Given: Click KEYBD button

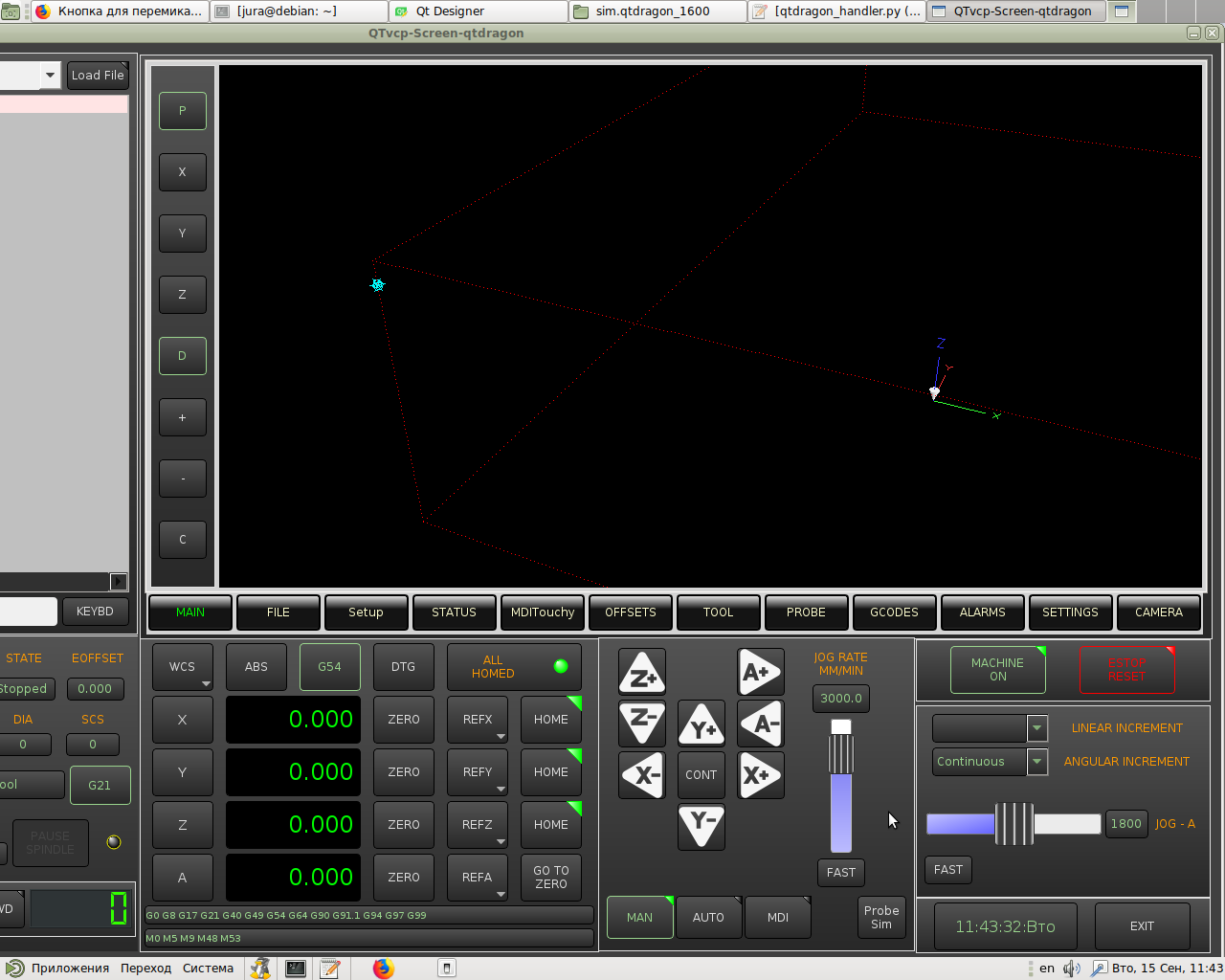Looking at the screenshot, I should [95, 612].
